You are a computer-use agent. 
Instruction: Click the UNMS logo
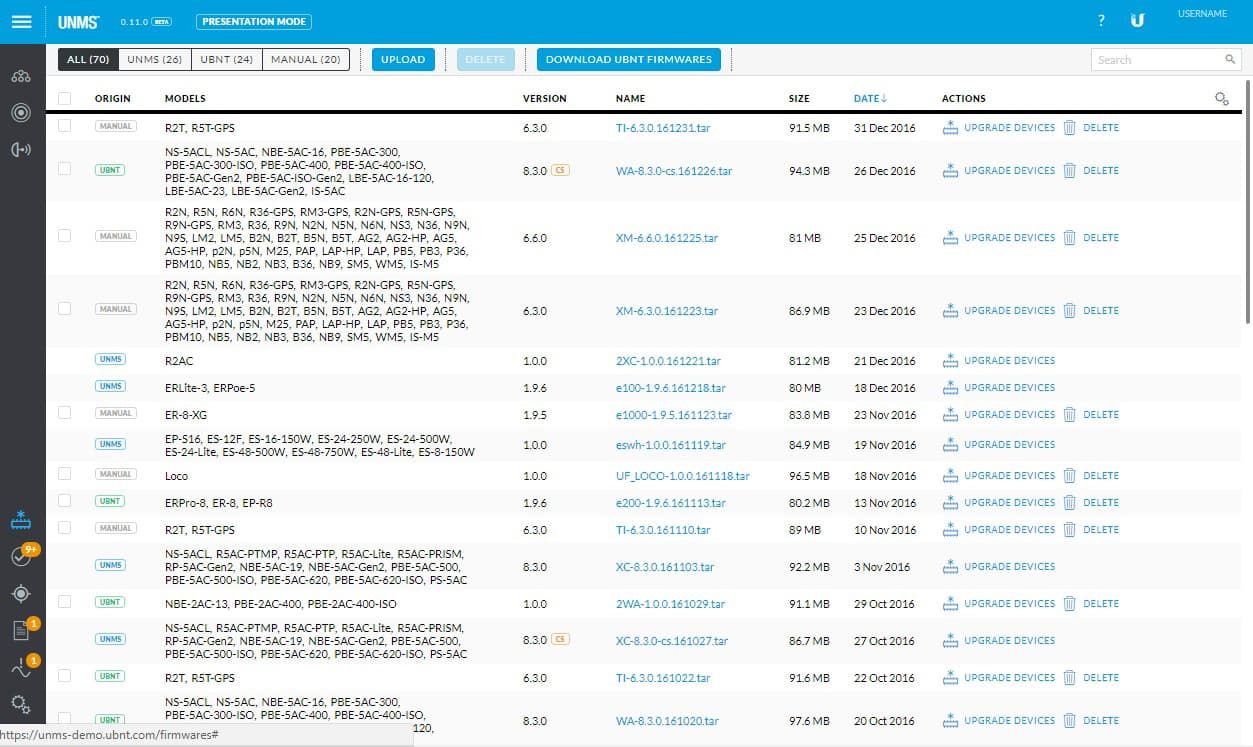click(x=79, y=21)
